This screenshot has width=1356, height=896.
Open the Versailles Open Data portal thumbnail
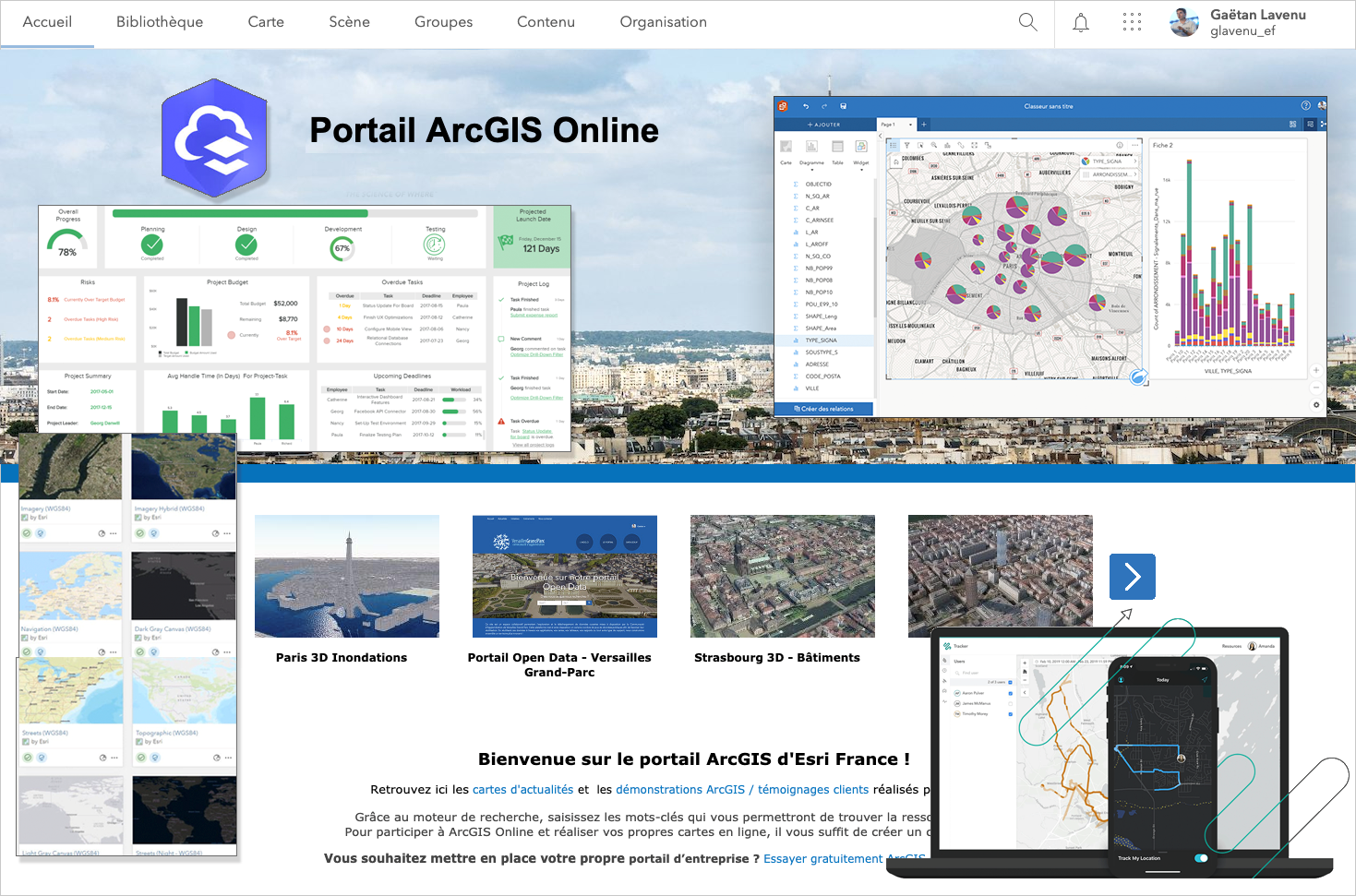pyautogui.click(x=565, y=577)
